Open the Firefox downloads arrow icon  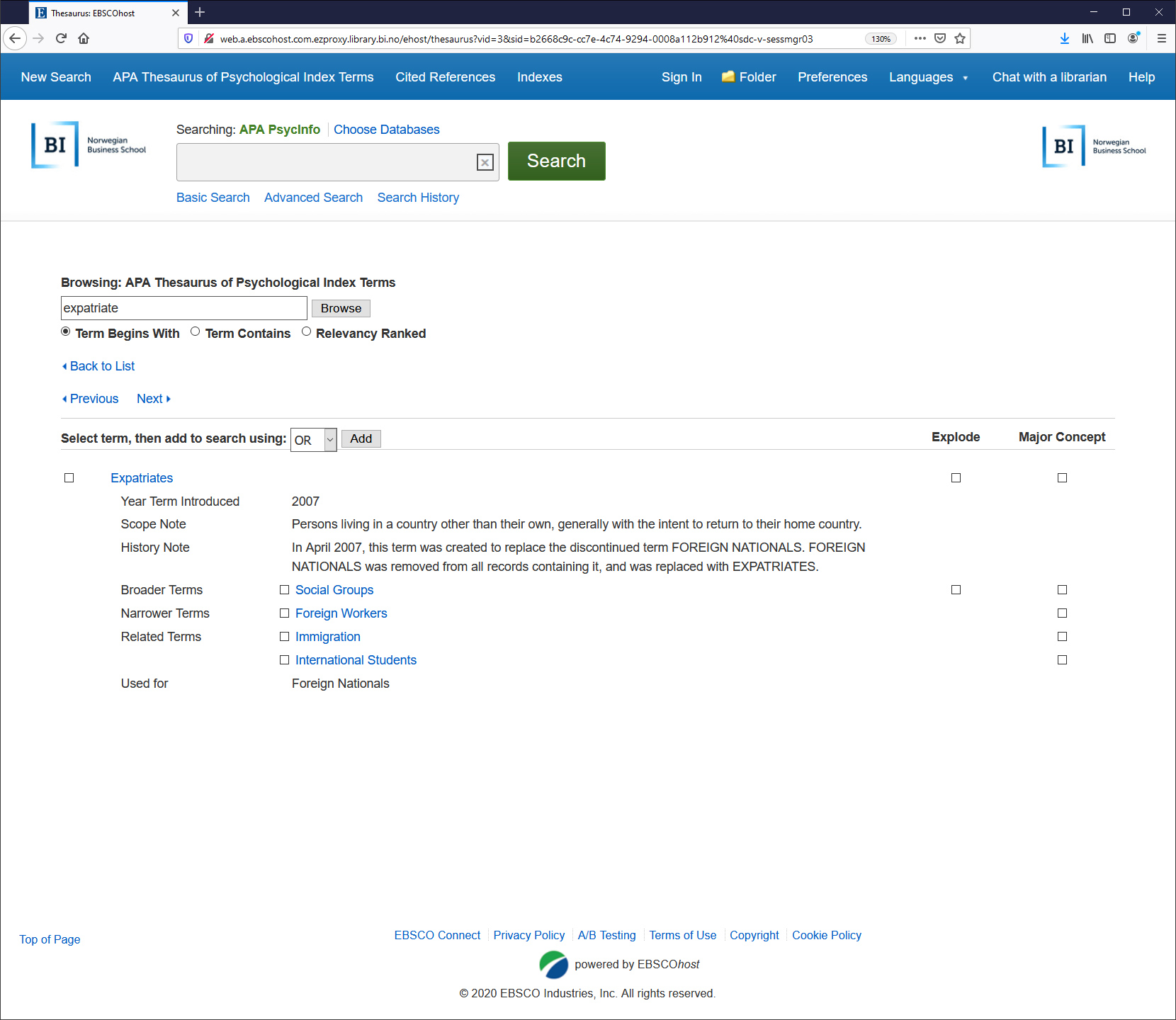1064,38
